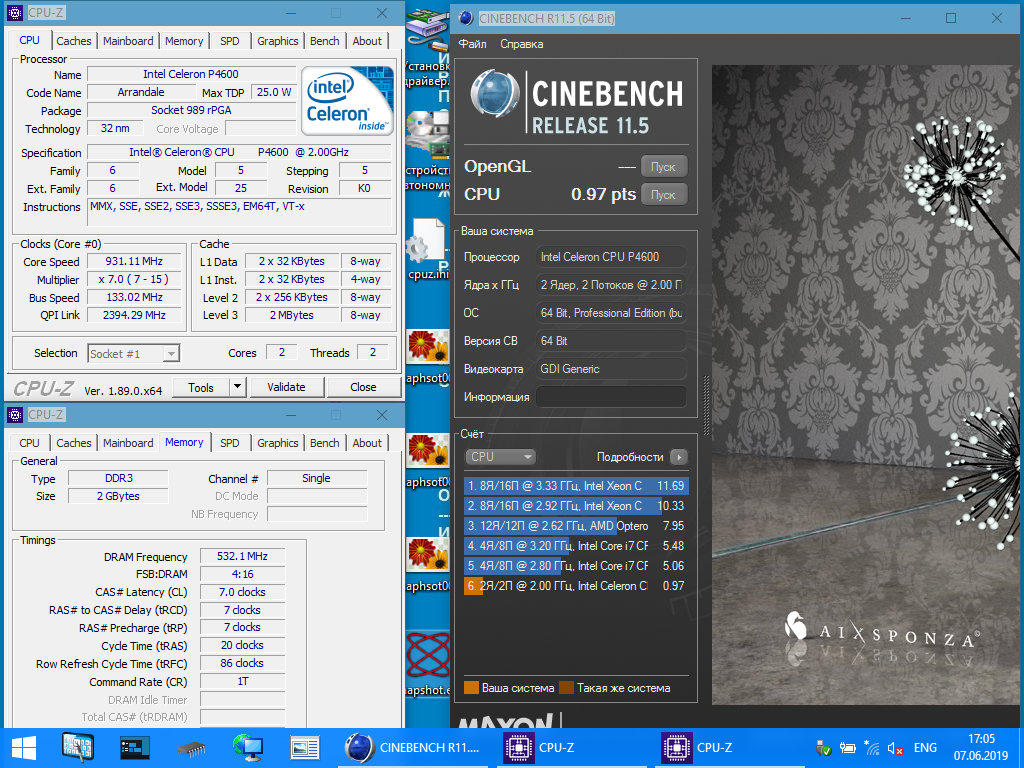Start the OpenGL test with Пуск
The height and width of the screenshot is (768, 1024).
tap(664, 167)
